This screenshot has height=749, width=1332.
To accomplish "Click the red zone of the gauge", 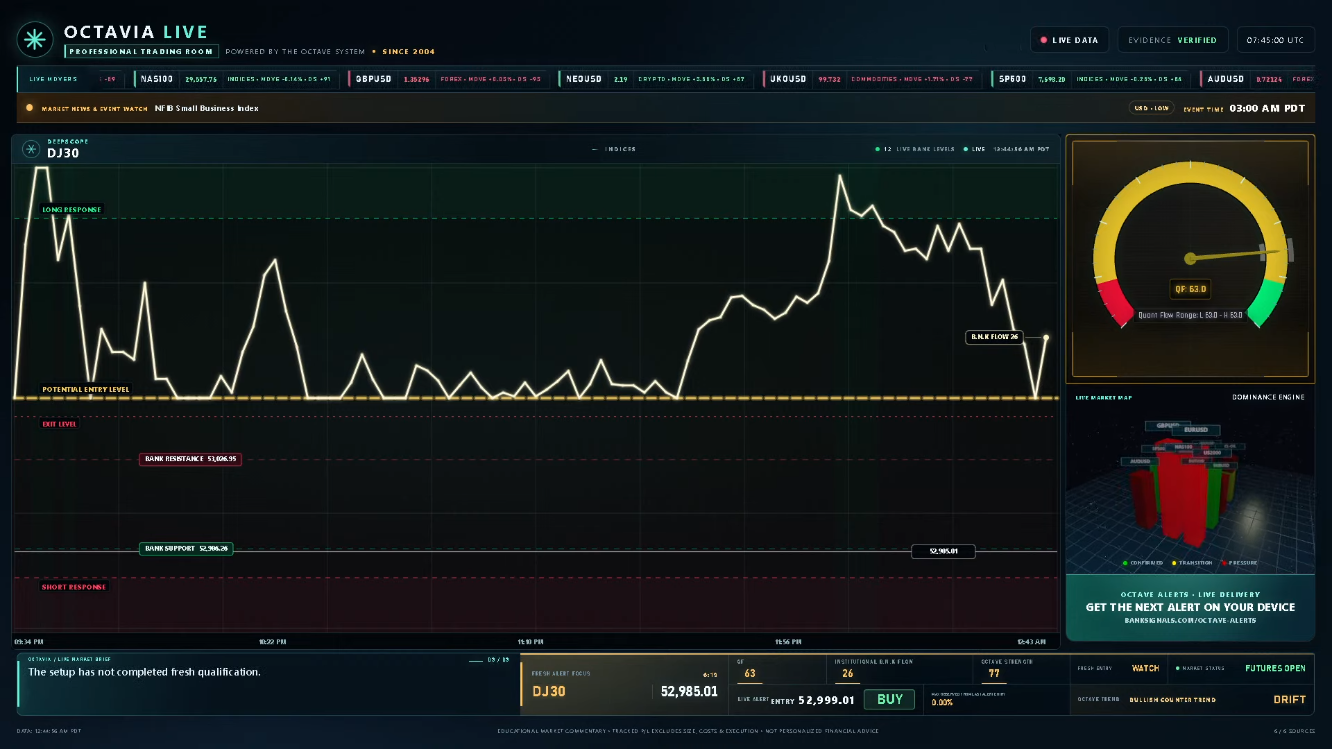I will 1115,302.
